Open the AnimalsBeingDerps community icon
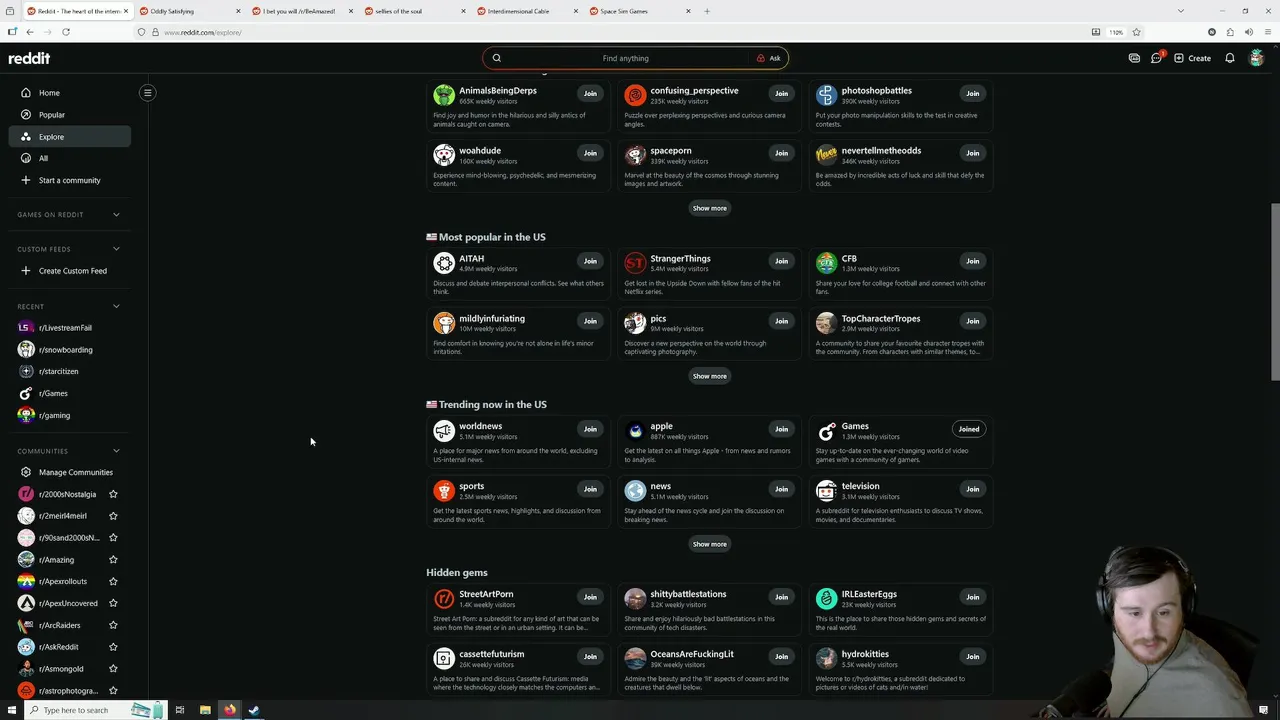Screen dimensions: 1280x720 [x=444, y=95]
